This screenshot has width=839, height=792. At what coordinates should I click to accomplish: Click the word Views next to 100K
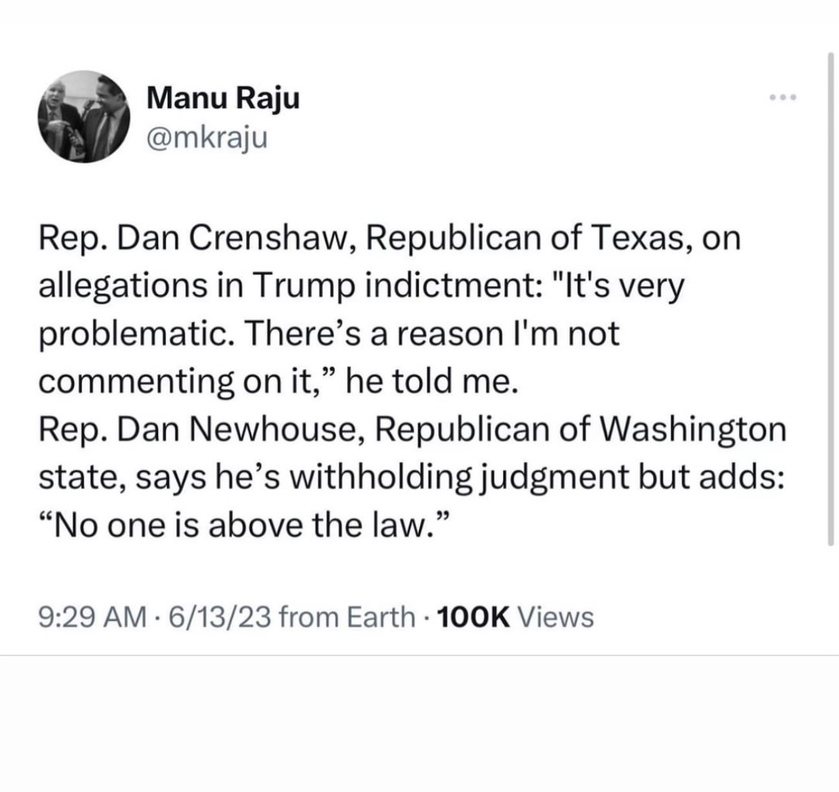click(x=556, y=616)
